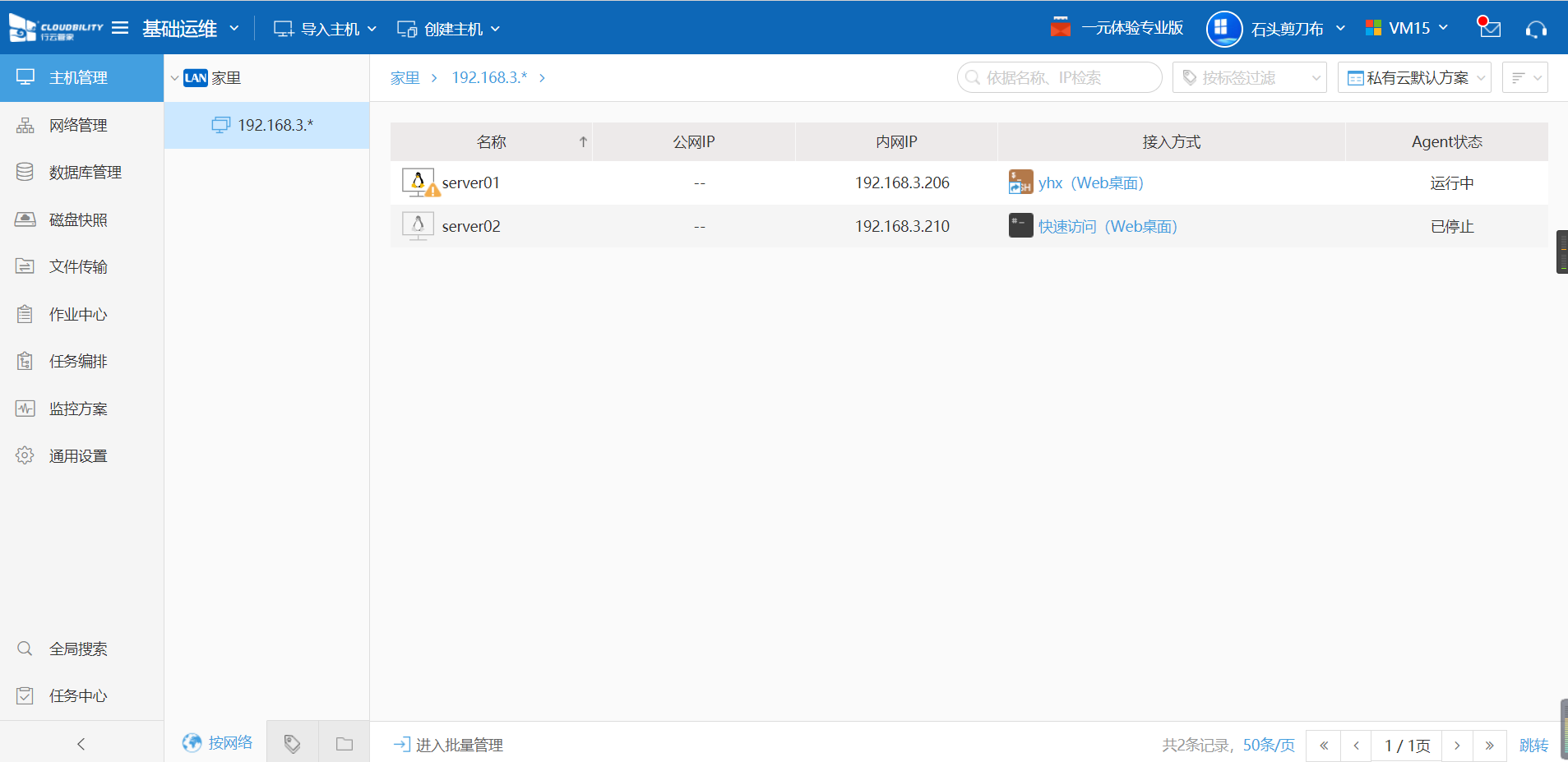The height and width of the screenshot is (762, 1568).
Task: Focus the 依据名称、IP检索 search field
Action: pyautogui.click(x=1059, y=77)
